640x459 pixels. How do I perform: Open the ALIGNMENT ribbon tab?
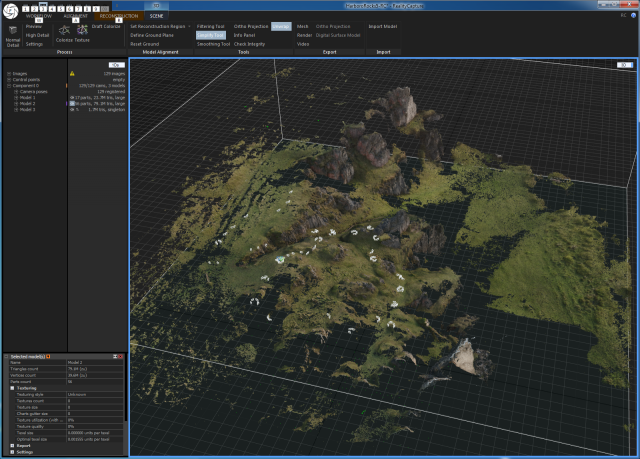click(77, 16)
